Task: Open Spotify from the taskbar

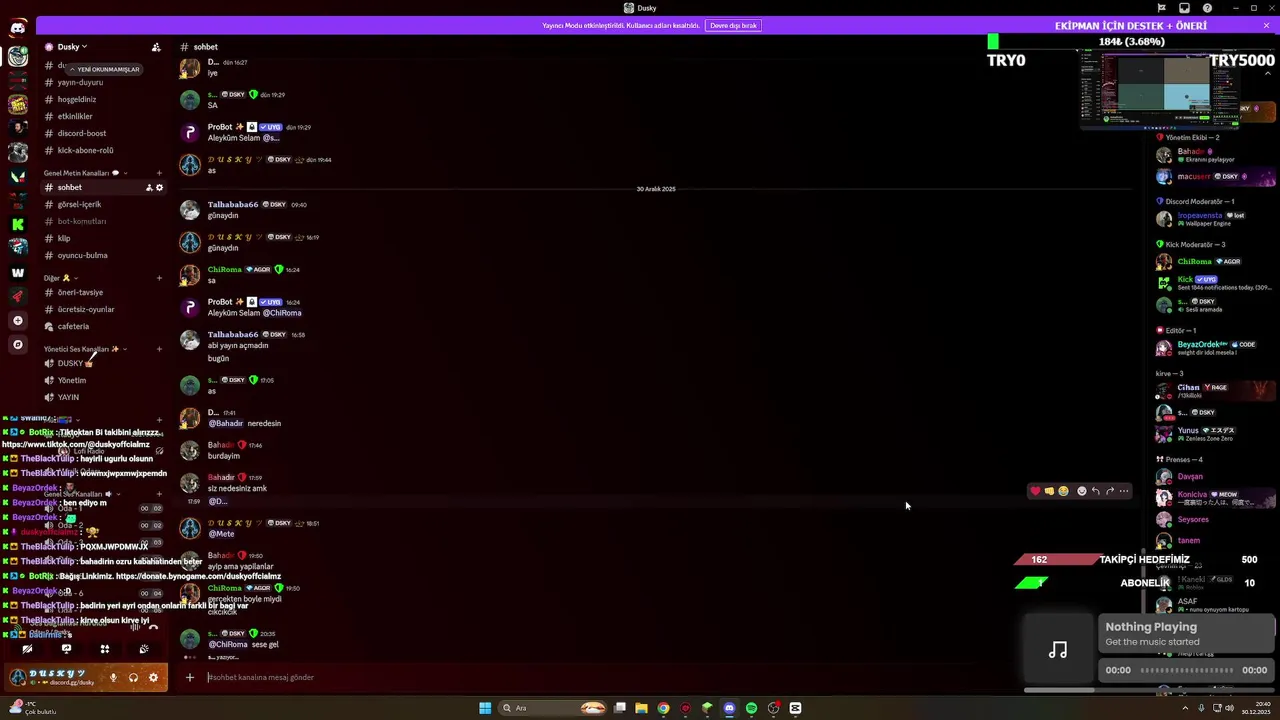Action: click(751, 708)
